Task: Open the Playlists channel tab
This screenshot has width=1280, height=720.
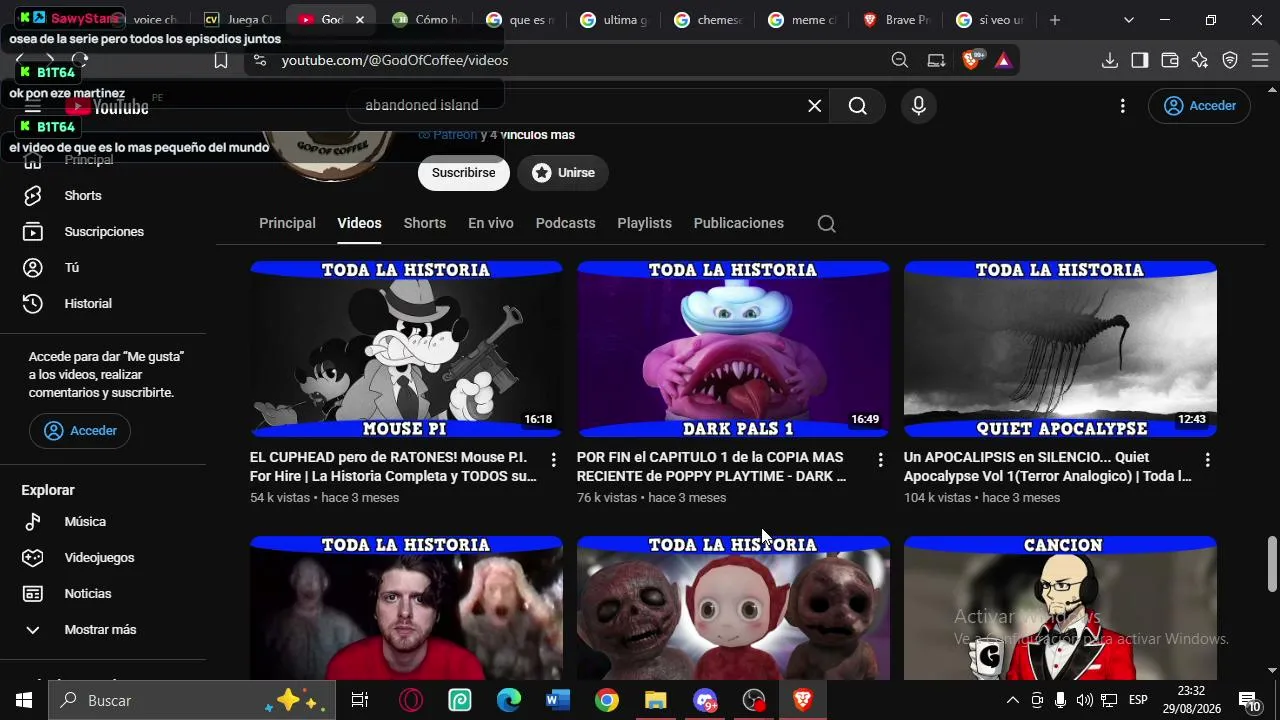Action: coord(644,223)
